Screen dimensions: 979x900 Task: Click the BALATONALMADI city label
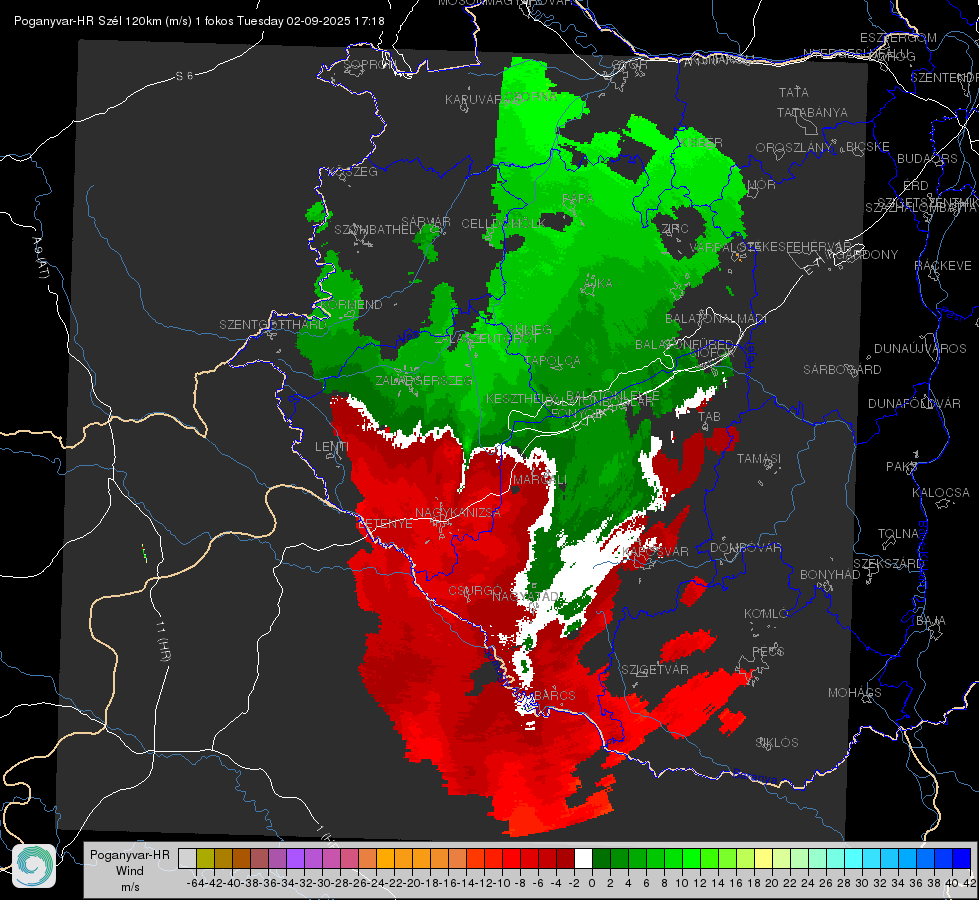pyautogui.click(x=716, y=319)
